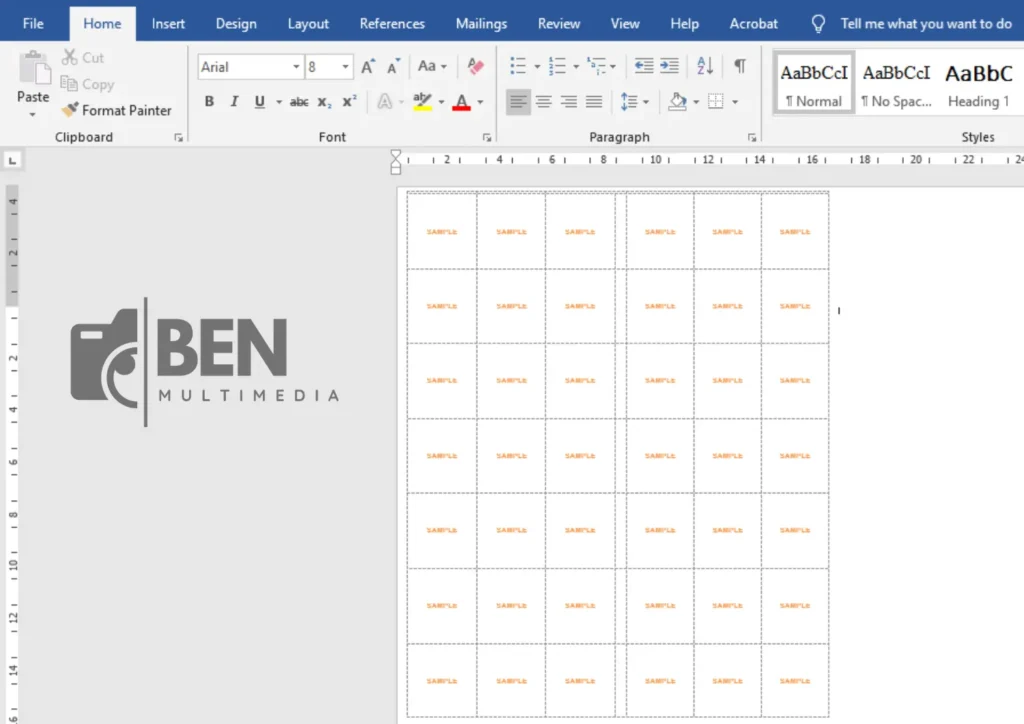1024x724 pixels.
Task: Apply bold formatting
Action: coord(209,101)
